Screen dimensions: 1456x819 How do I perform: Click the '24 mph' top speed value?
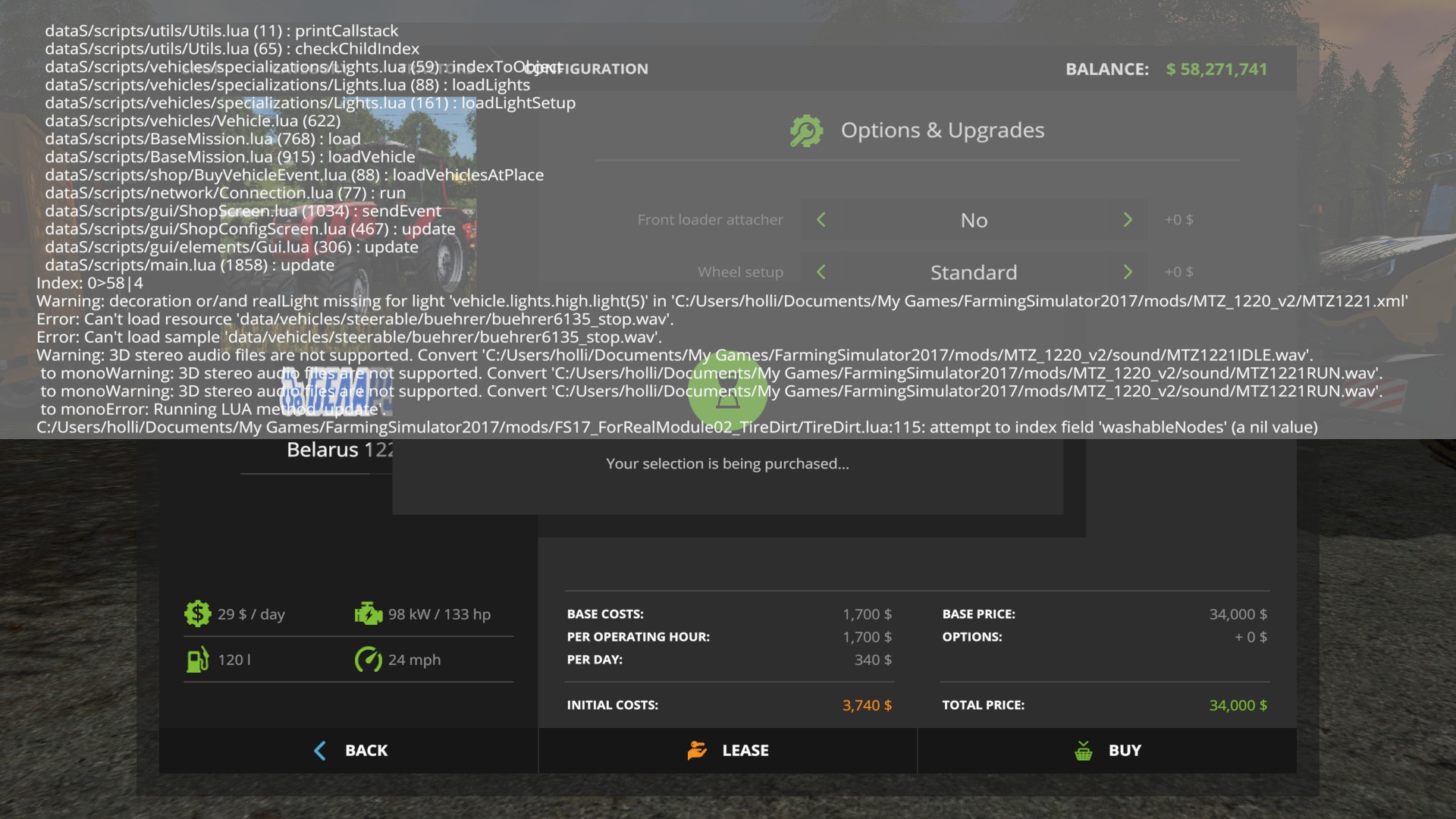point(415,660)
